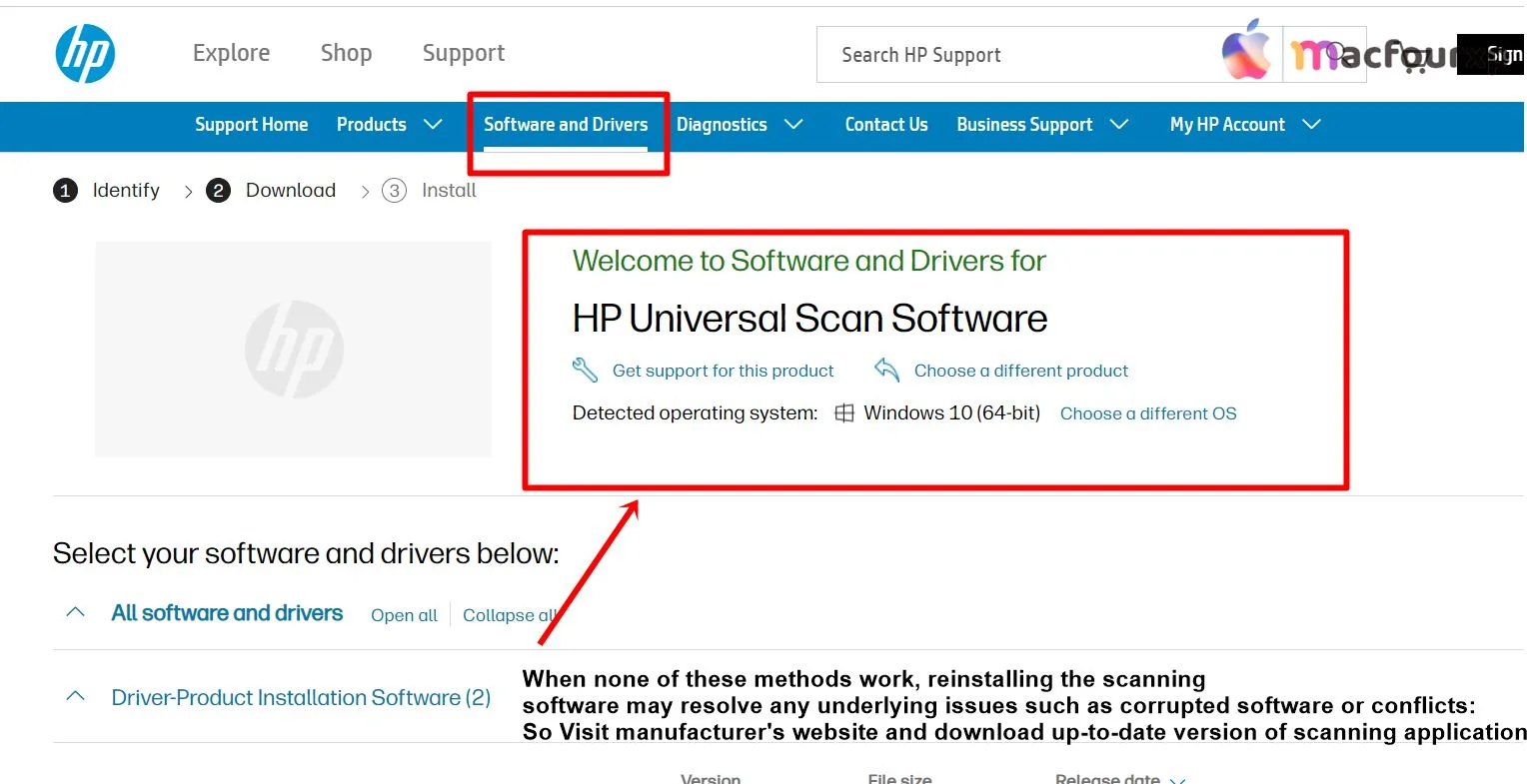Open the Shop menu
Screen dimensions: 1527x784
(346, 53)
